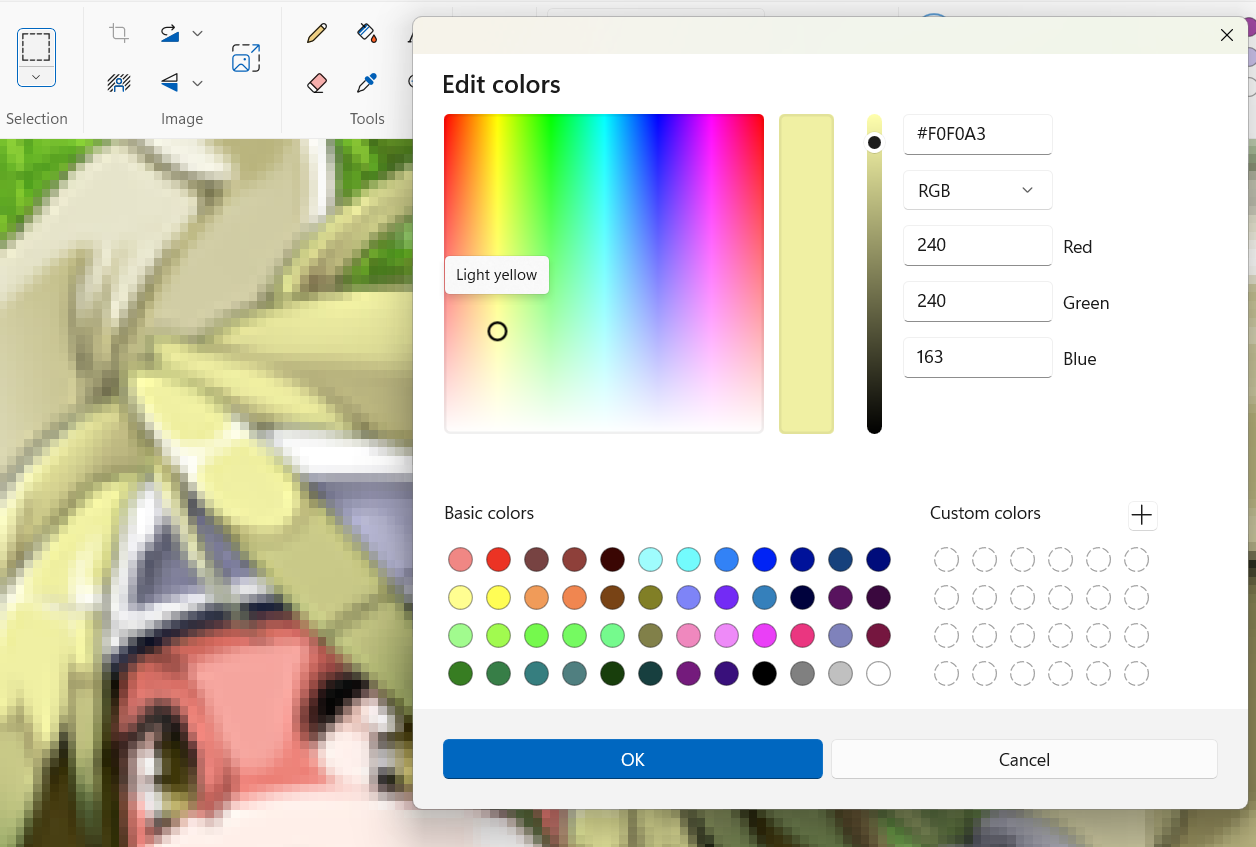Click the Crop icon in Image group
The image size is (1256, 847).
119,33
